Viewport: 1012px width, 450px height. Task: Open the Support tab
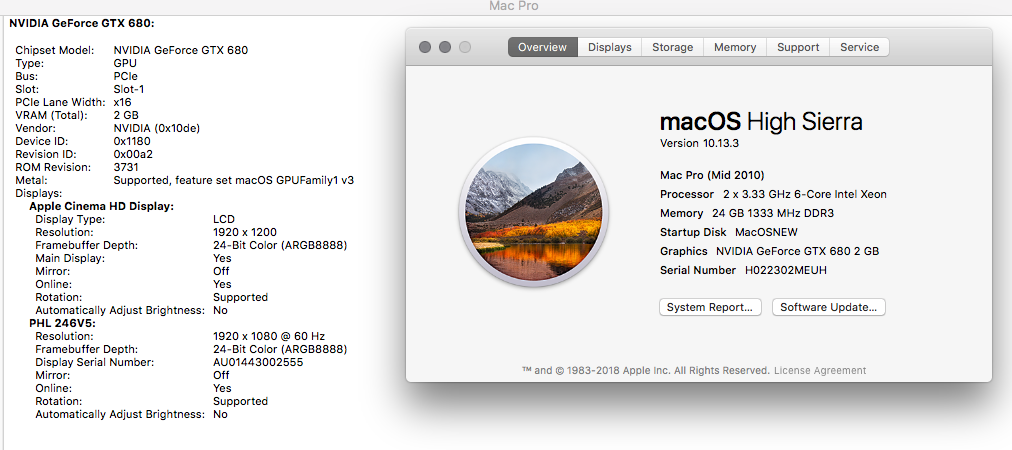[798, 47]
